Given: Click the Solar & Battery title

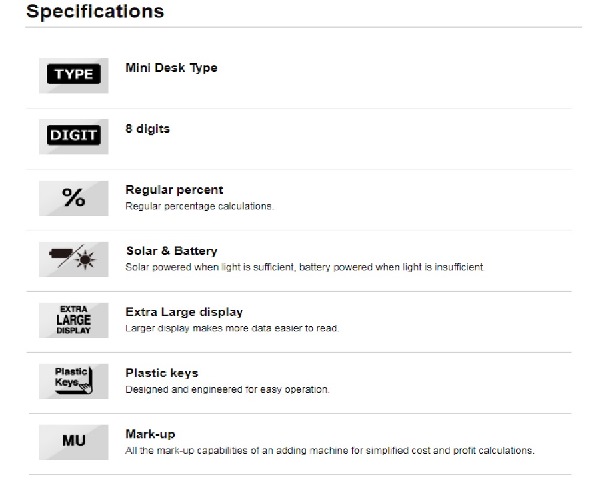Looking at the screenshot, I should pos(172,251).
